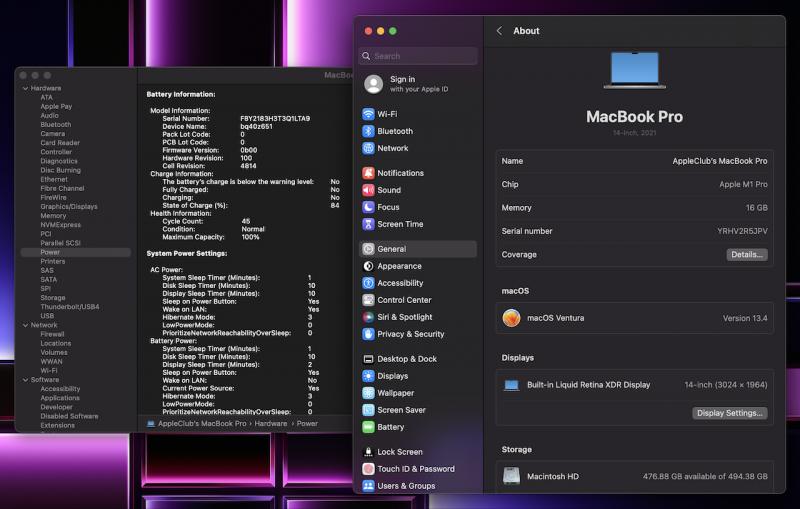Click the Apple ID avatar icon
The height and width of the screenshot is (509, 800).
pos(373,84)
